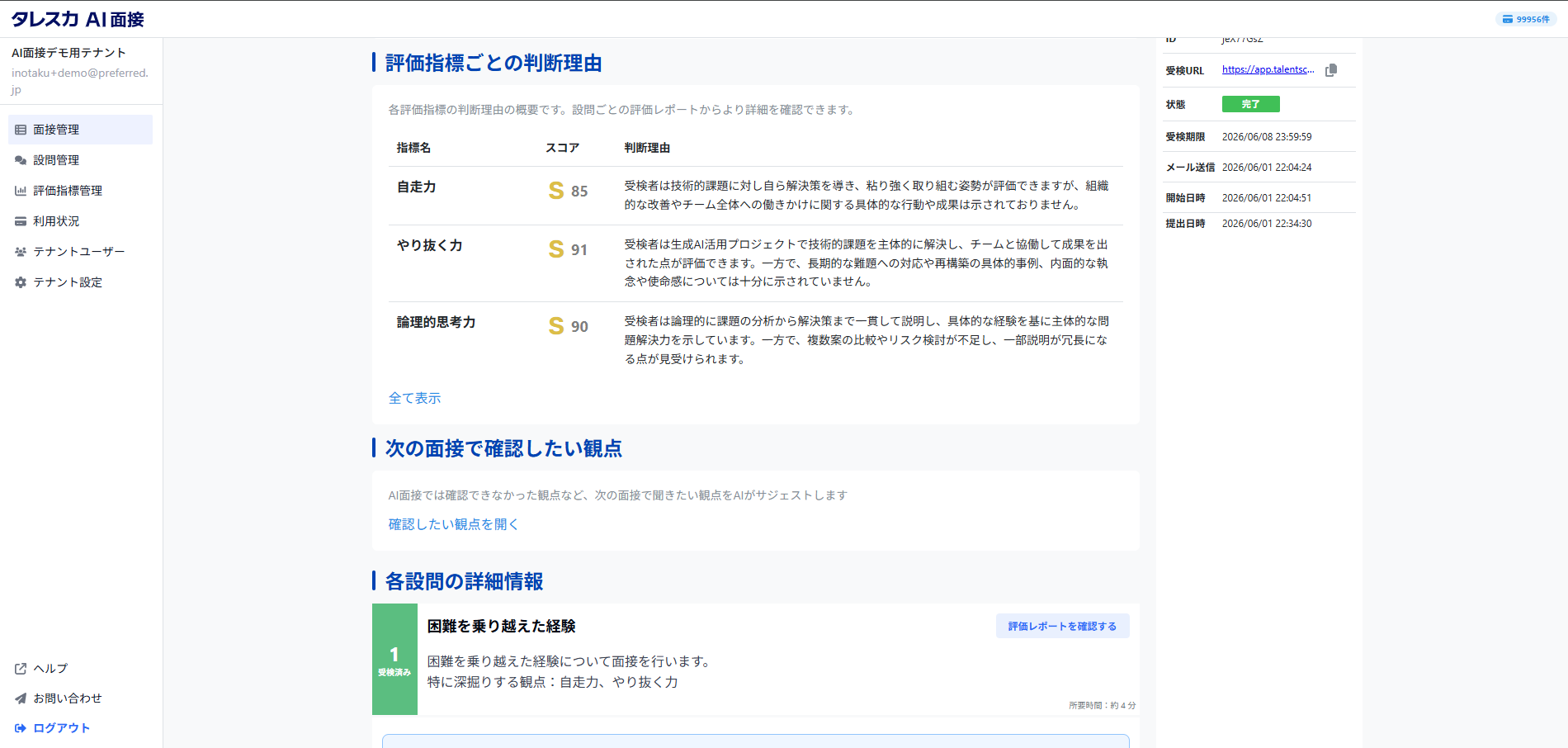Open テナントユーザー page
This screenshot has width=1568, height=748.
tap(80, 252)
